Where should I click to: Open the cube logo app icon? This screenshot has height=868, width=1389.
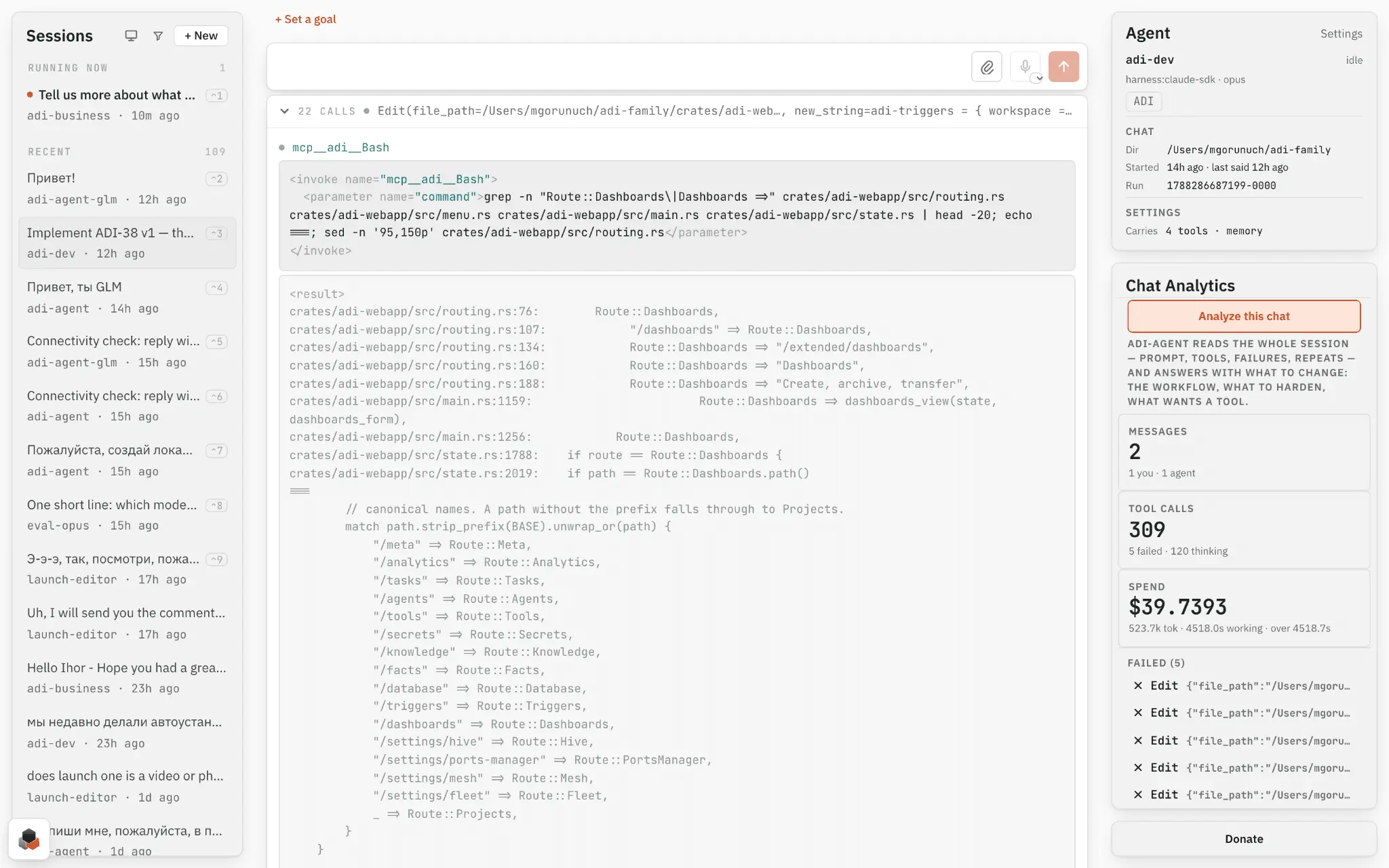click(29, 839)
